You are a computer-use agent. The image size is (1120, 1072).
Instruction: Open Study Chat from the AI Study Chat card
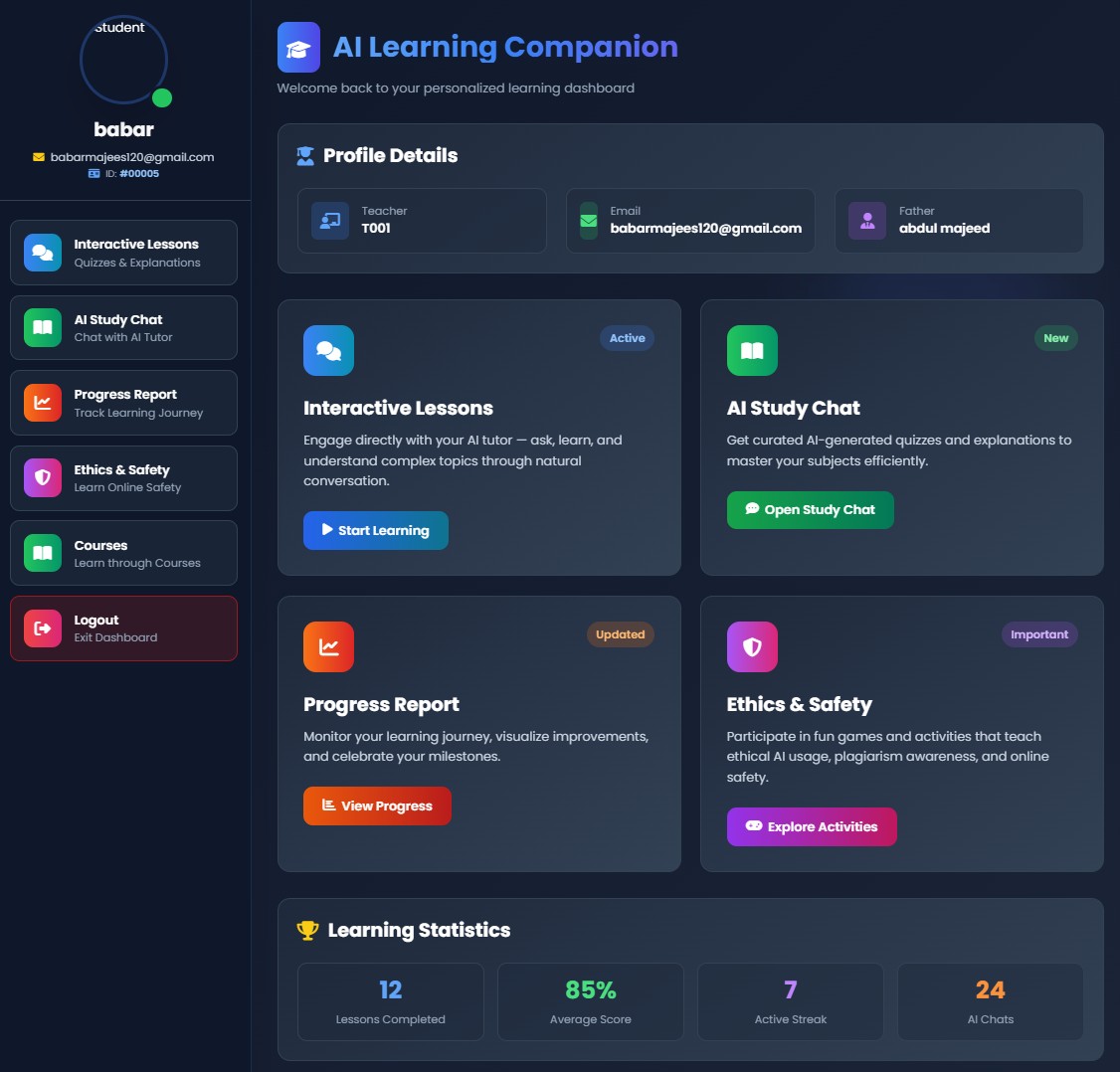(x=810, y=509)
